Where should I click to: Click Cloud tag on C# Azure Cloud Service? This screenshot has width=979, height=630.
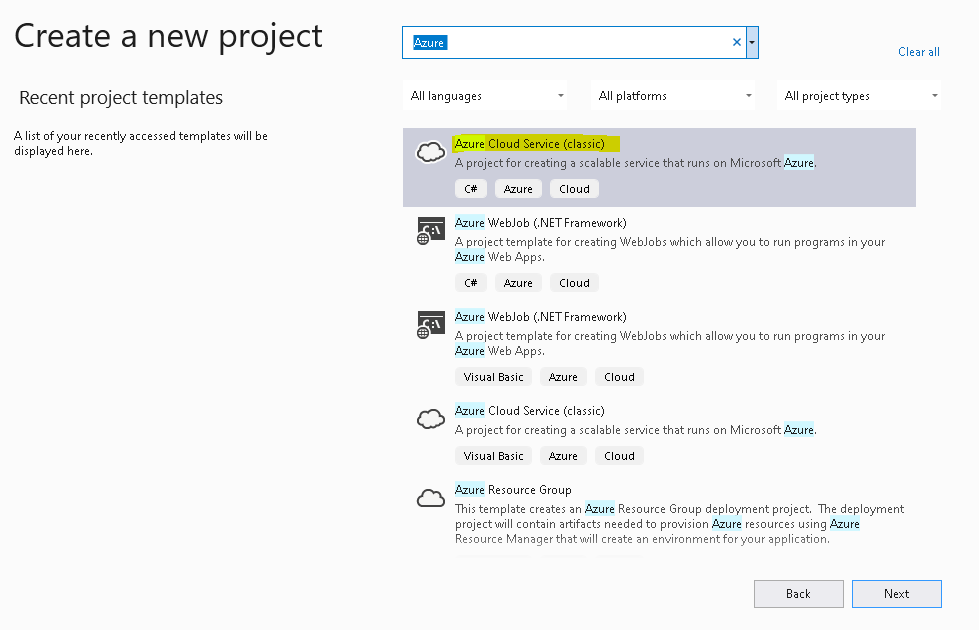(x=574, y=189)
